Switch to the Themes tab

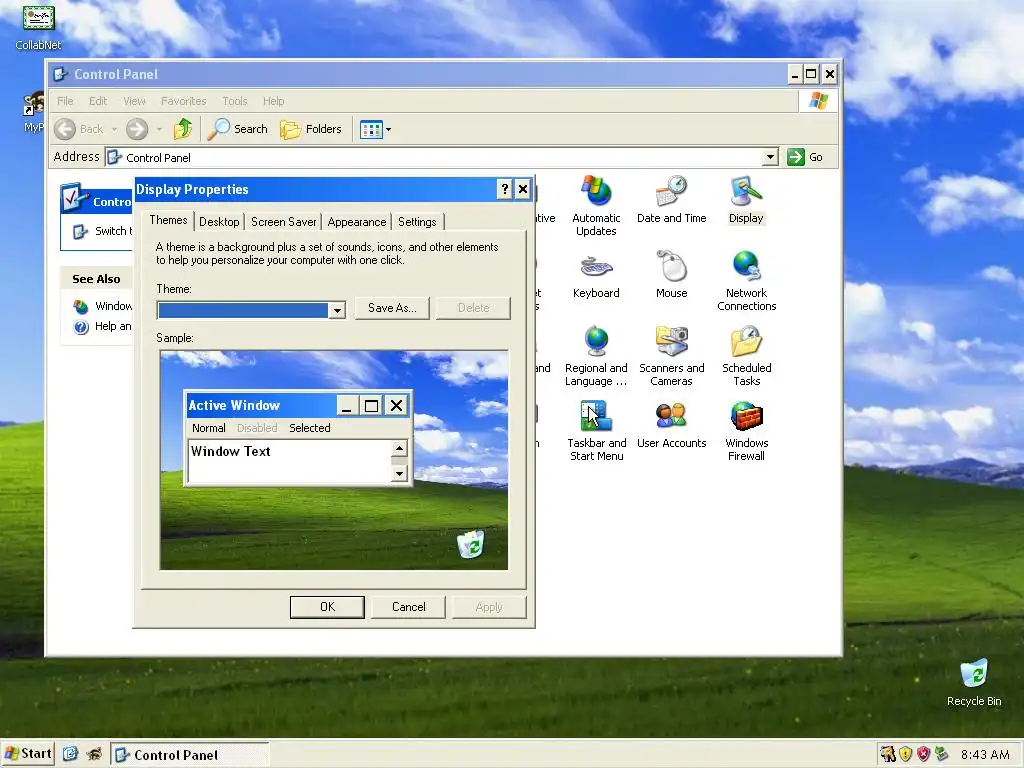pos(168,220)
